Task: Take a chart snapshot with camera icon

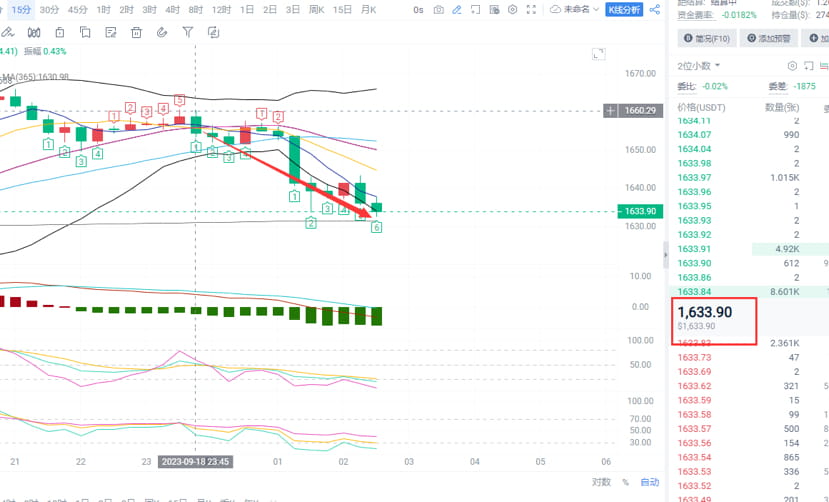Action: [438, 10]
